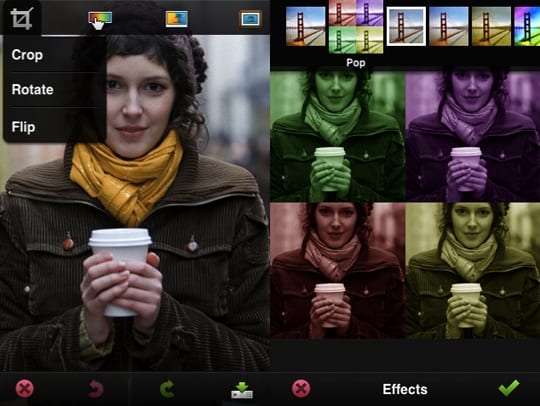Screen dimensions: 540x406
Task: Select the sepia yellow bridge thumbnail
Action: (x=491, y=27)
